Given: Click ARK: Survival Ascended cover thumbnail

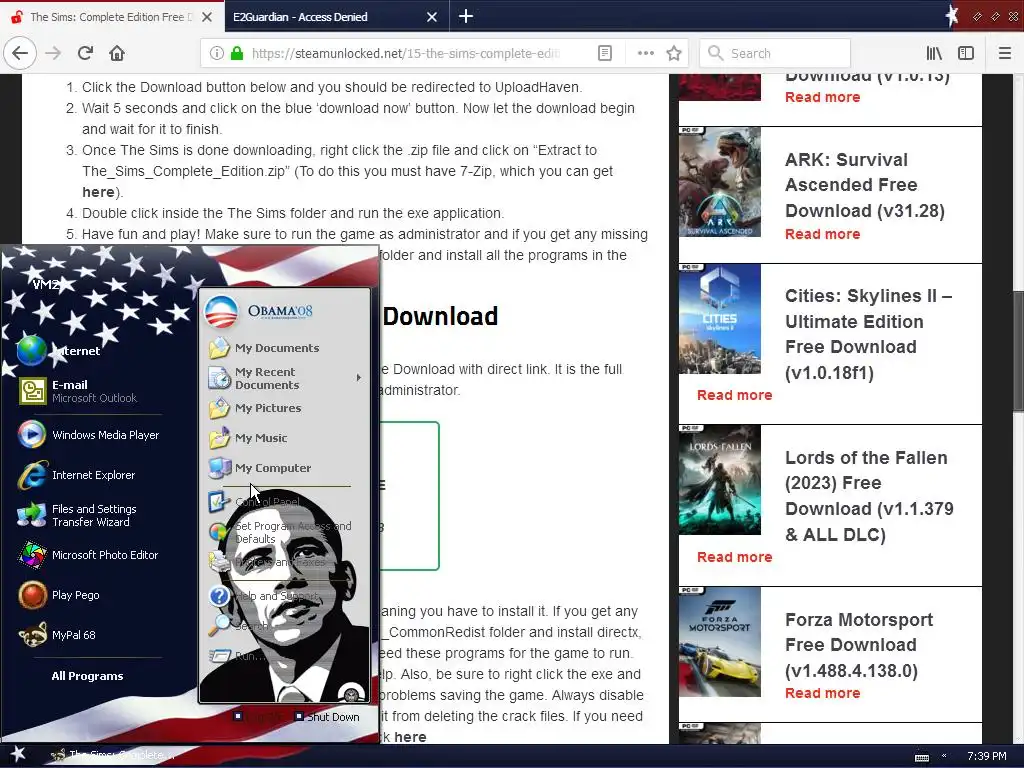Looking at the screenshot, I should click(720, 182).
